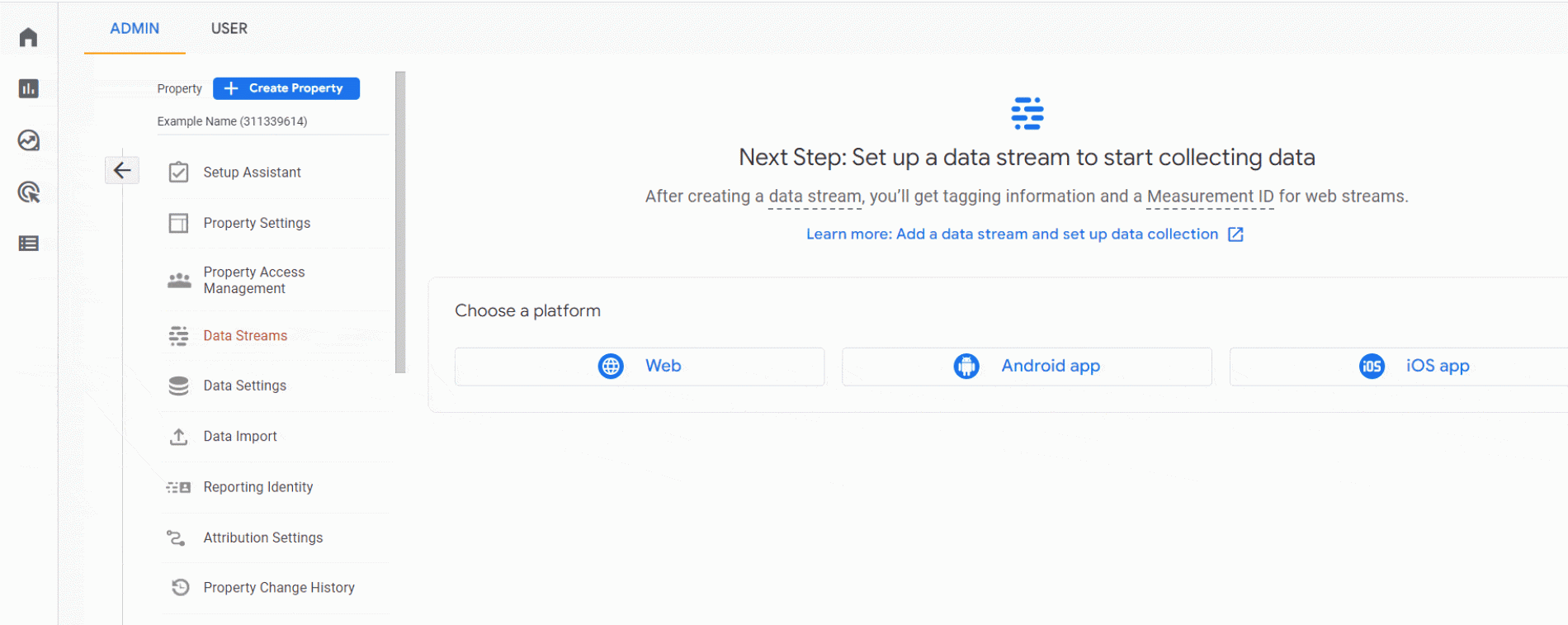
Task: Click the back arrow to collapse property column
Action: click(122, 170)
